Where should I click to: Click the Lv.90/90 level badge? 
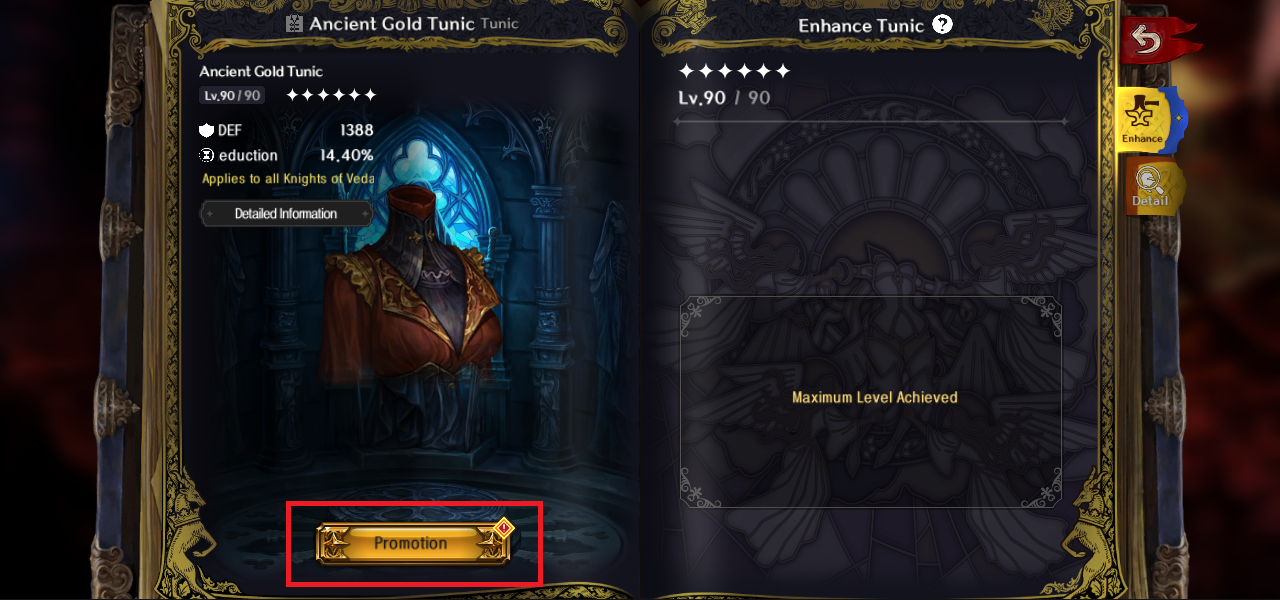(x=232, y=95)
